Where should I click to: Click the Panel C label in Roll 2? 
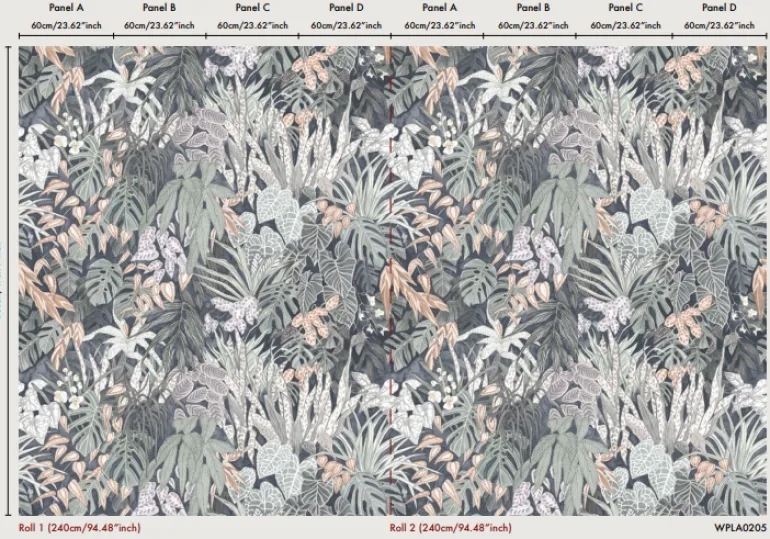tap(627, 8)
